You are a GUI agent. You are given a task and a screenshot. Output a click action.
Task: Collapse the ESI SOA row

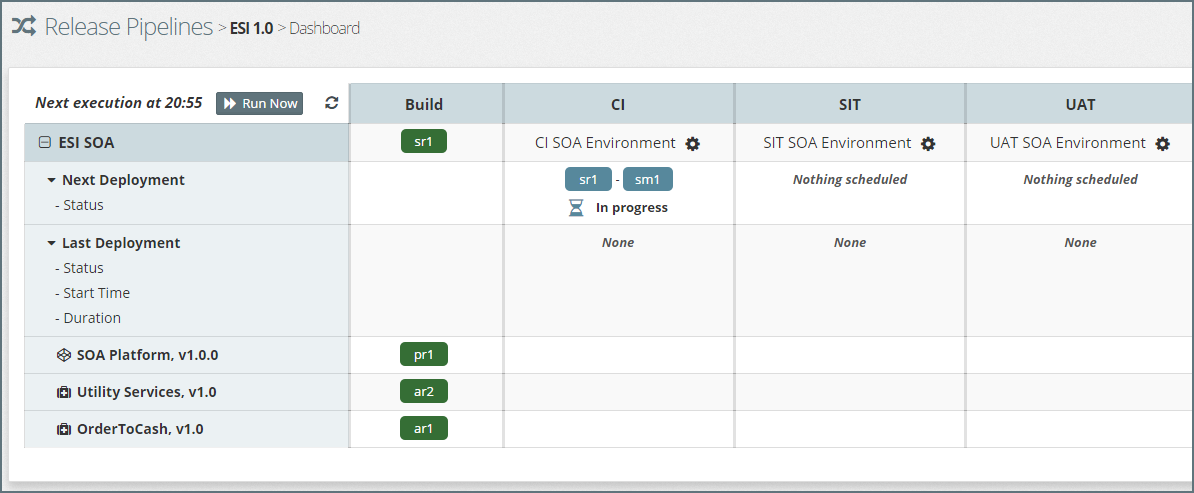[44, 143]
